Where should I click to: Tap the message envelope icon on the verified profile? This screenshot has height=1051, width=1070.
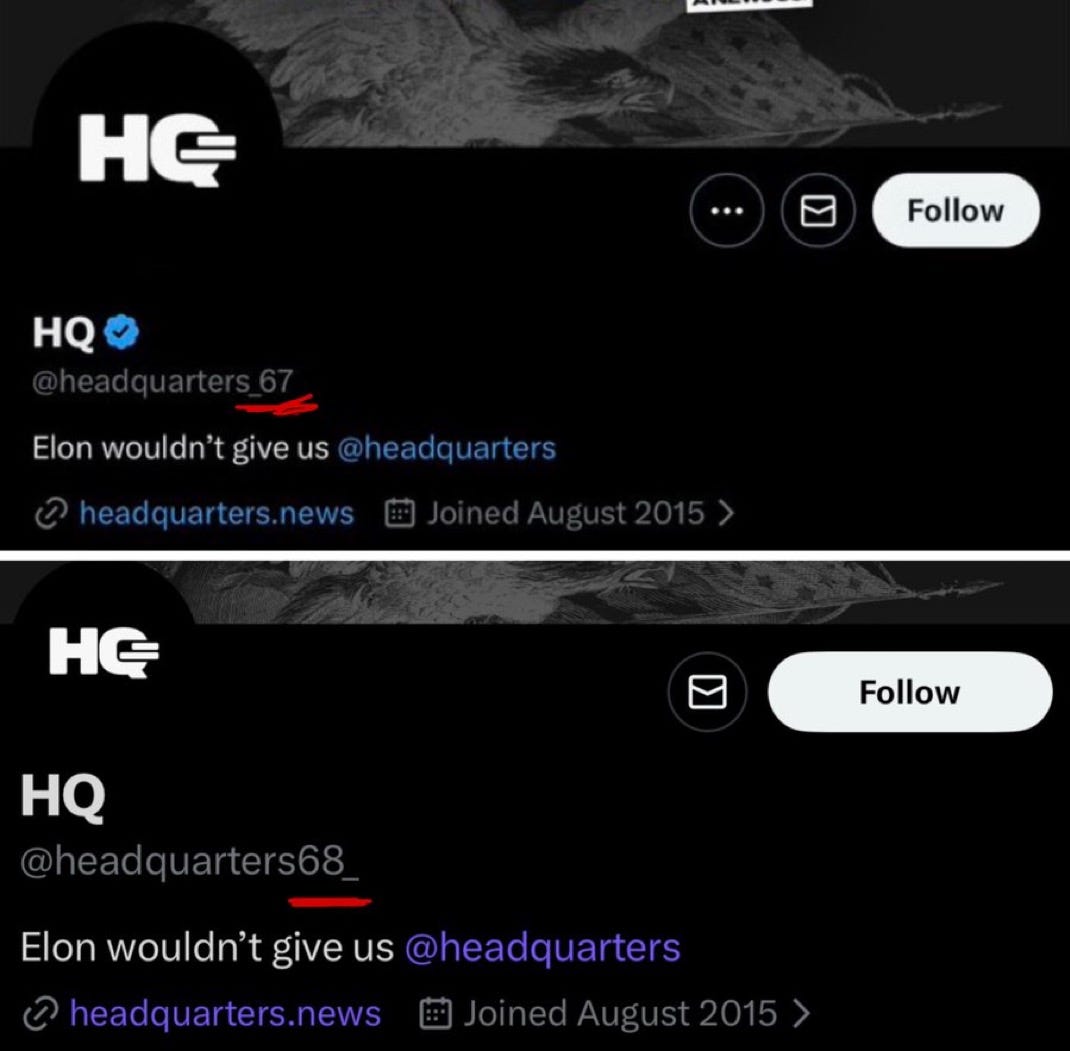(x=818, y=210)
